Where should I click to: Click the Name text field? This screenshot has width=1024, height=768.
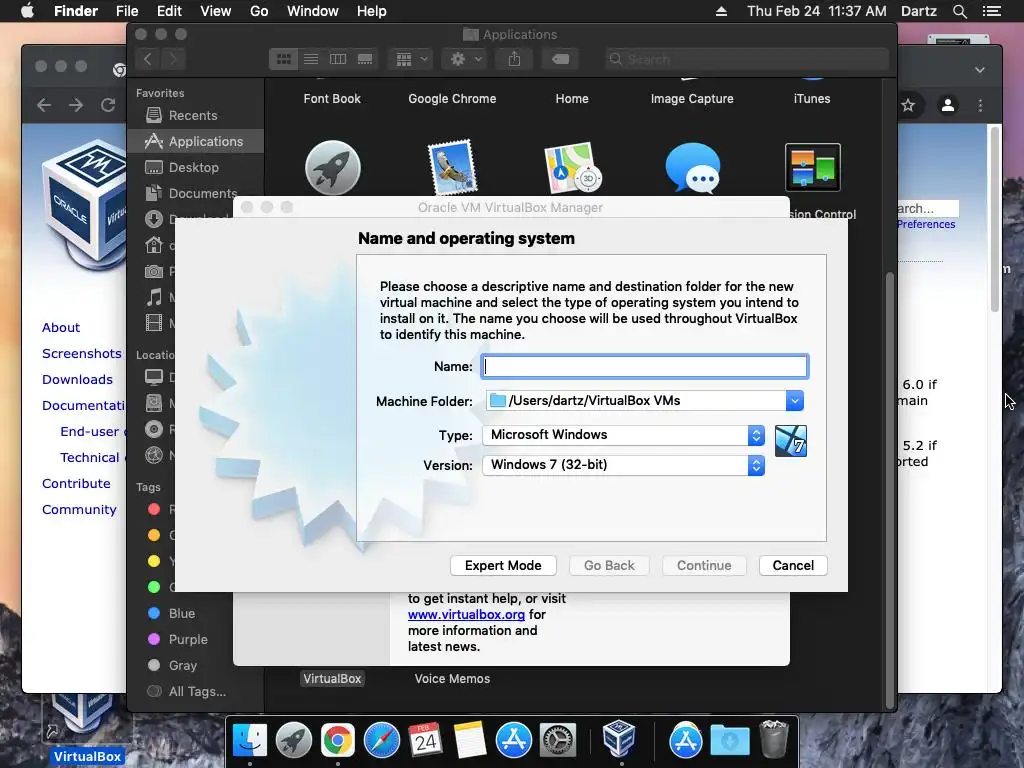(x=645, y=366)
